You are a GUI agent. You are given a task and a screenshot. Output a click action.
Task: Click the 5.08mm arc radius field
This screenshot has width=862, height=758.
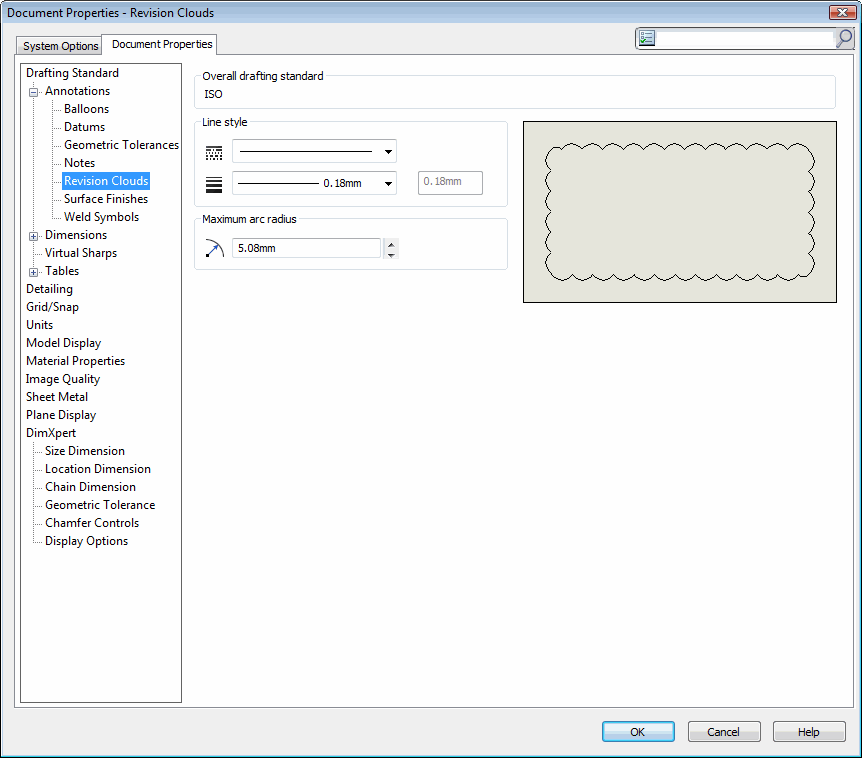coord(306,248)
